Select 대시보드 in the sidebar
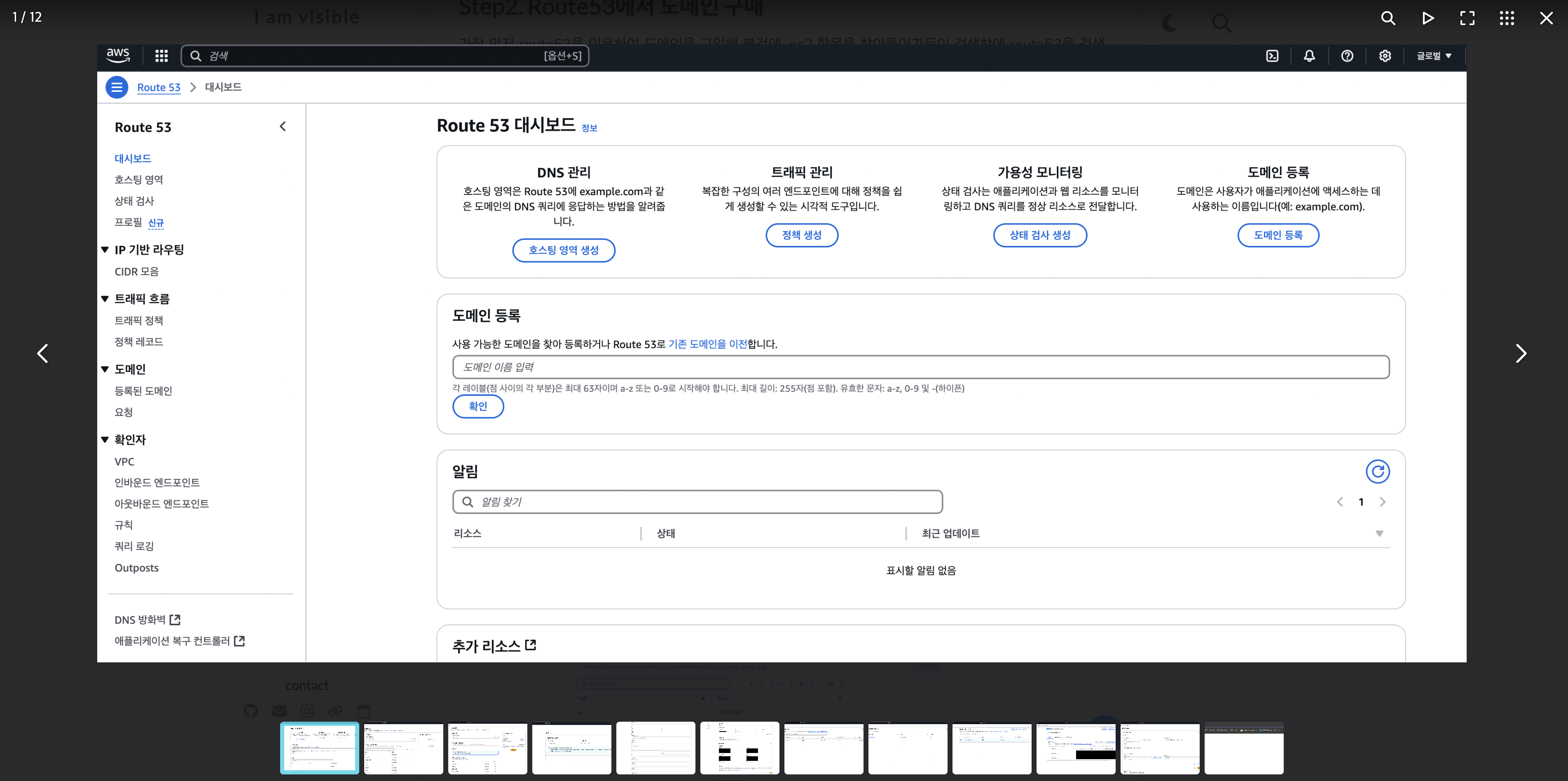Image resolution: width=1568 pixels, height=781 pixels. tap(133, 158)
